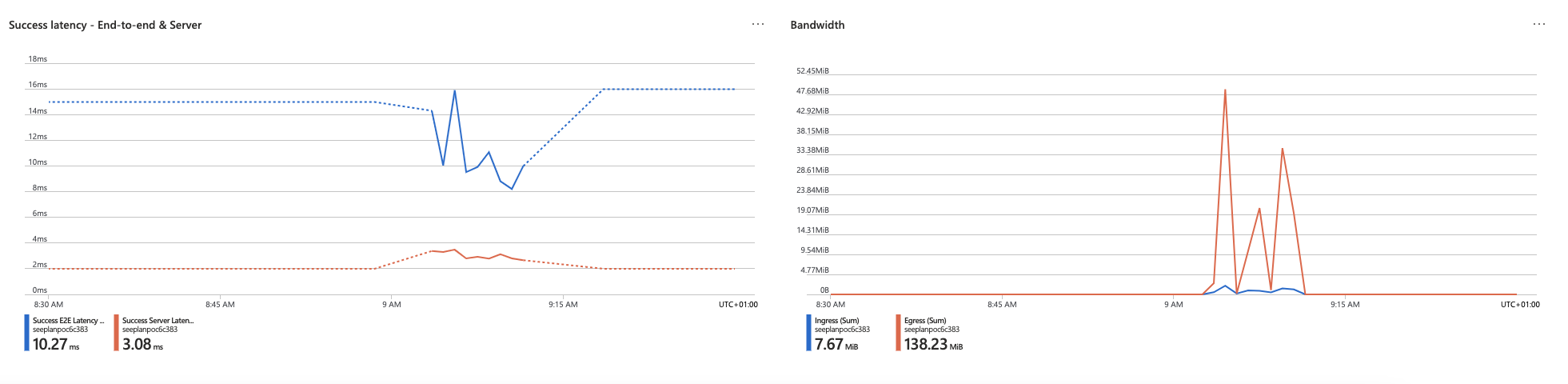
Task: Click the orange swatch beside Success Server Latency
Action: 116,333
